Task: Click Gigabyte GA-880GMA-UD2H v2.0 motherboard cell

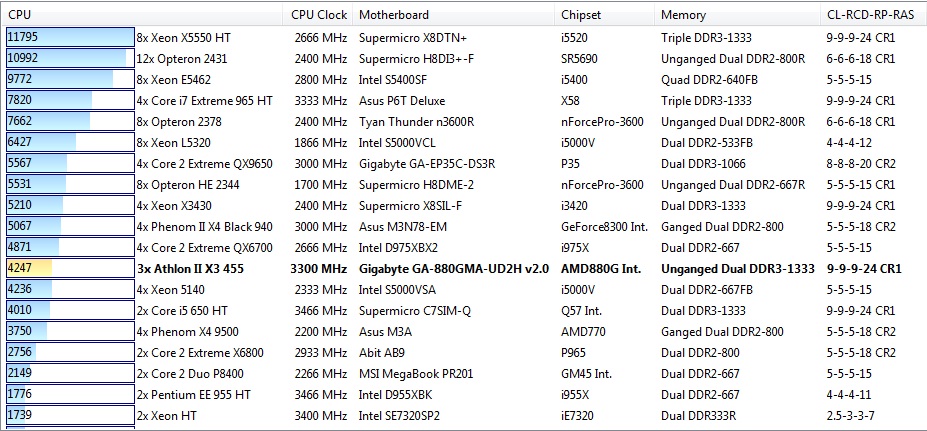Action: [x=454, y=268]
